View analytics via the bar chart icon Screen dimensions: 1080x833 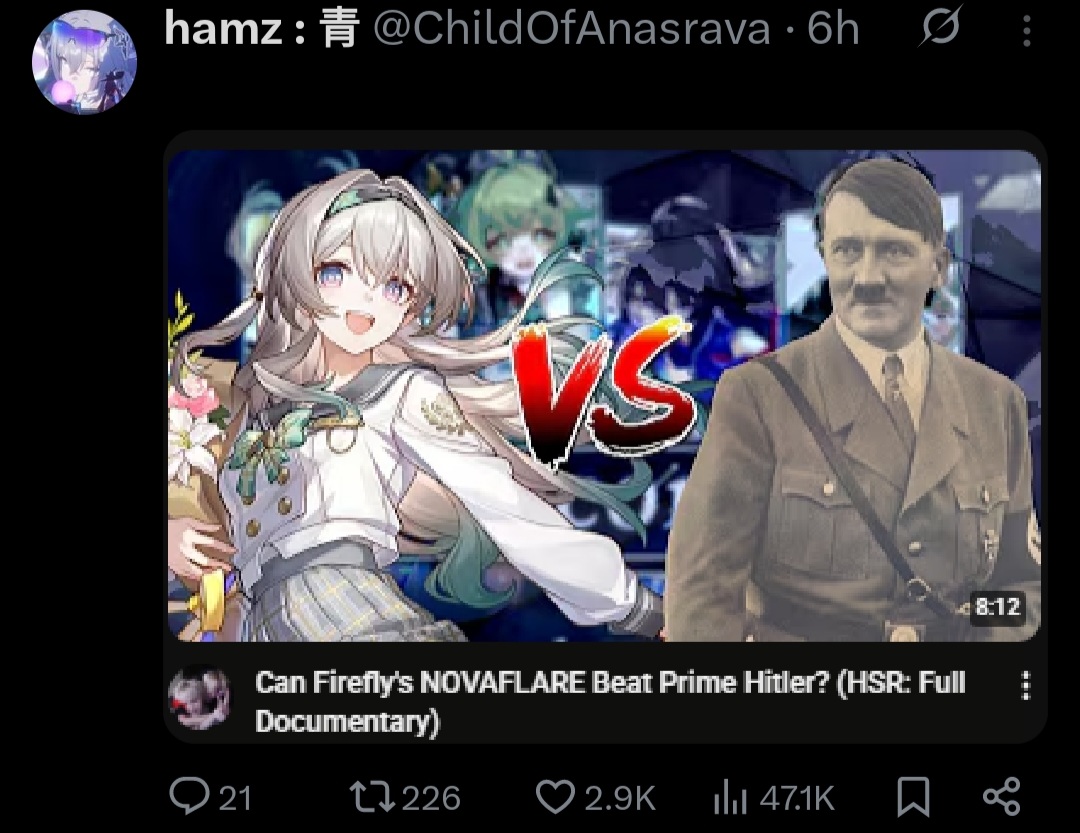pyautogui.click(x=730, y=797)
